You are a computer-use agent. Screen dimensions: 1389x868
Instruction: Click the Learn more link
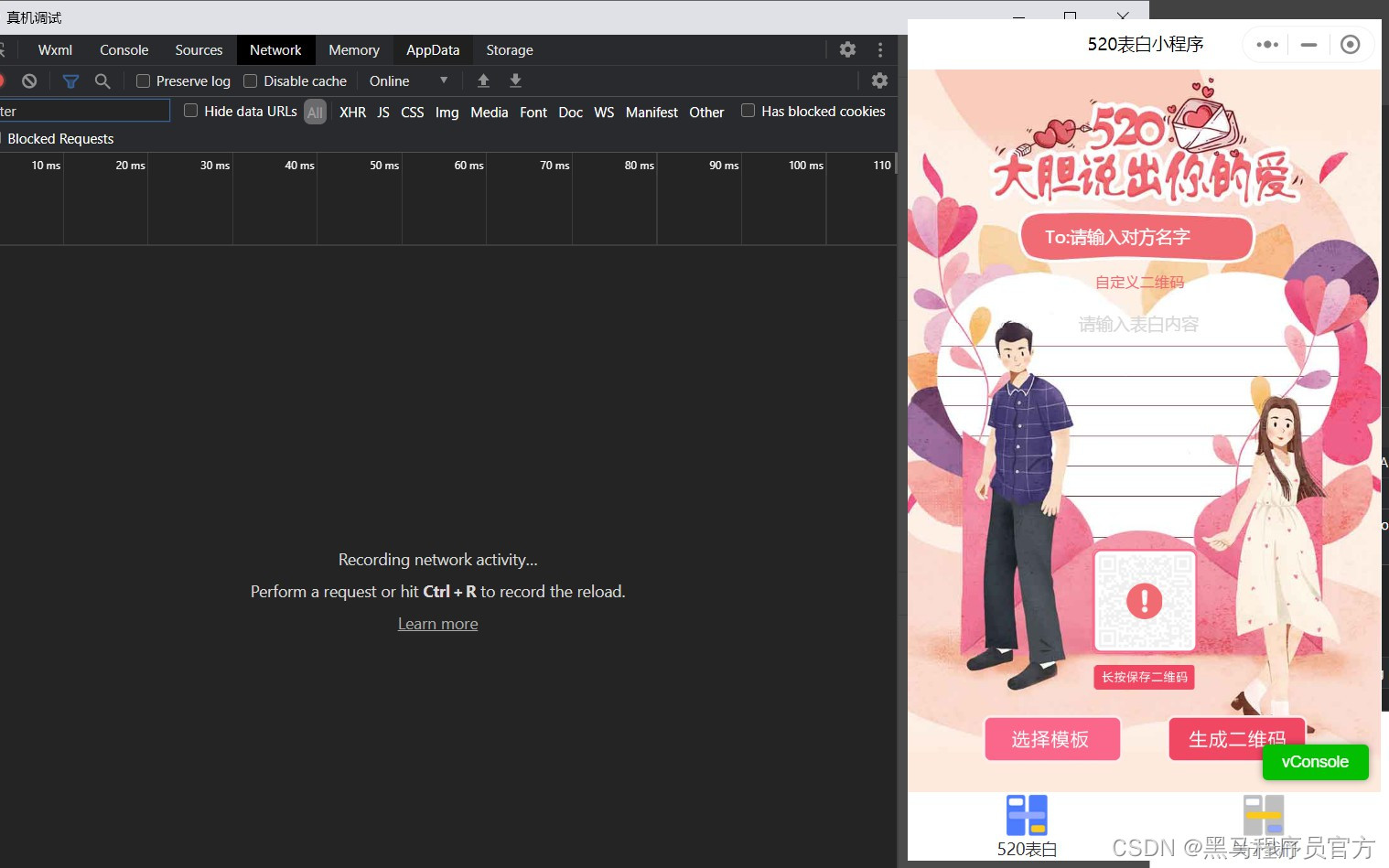click(437, 624)
